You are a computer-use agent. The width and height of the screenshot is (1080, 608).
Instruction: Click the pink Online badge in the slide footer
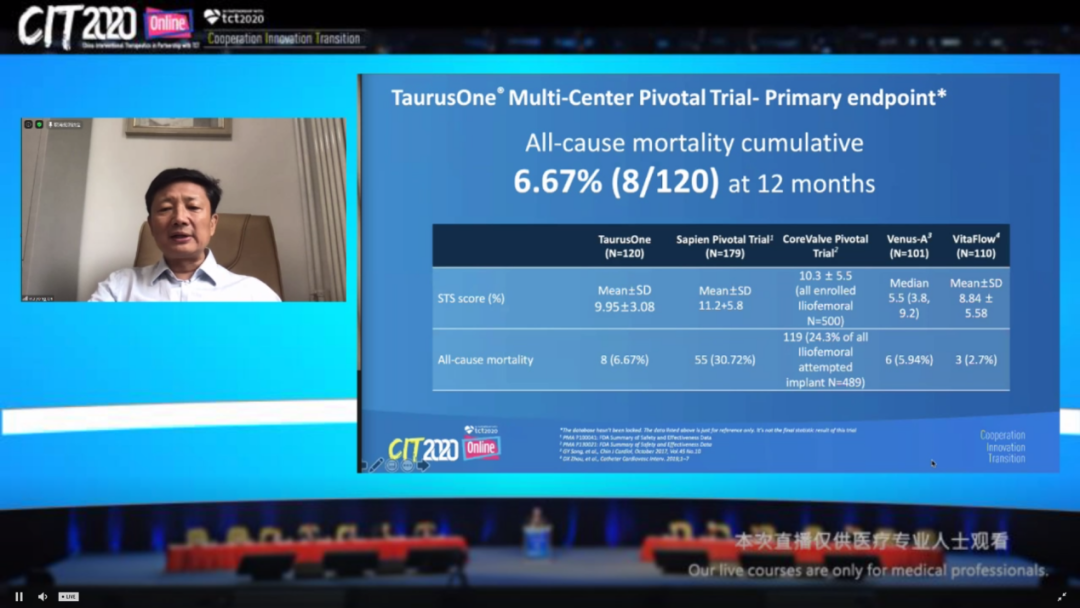coord(481,448)
